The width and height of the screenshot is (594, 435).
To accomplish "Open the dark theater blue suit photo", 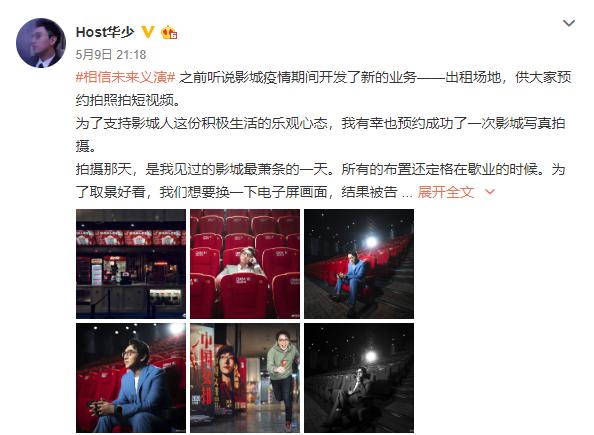I will pos(359,264).
